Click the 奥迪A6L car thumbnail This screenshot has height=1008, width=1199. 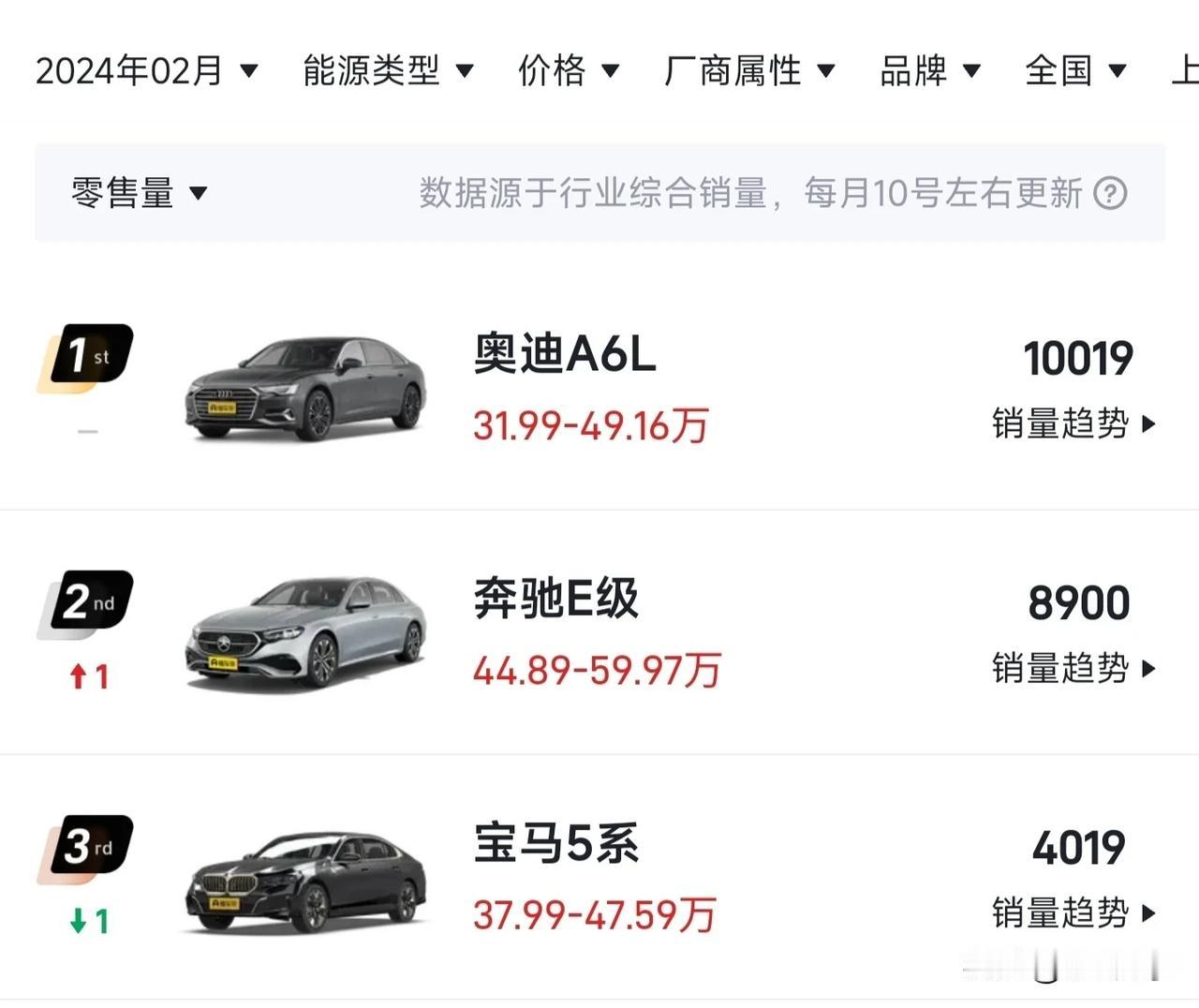point(305,390)
